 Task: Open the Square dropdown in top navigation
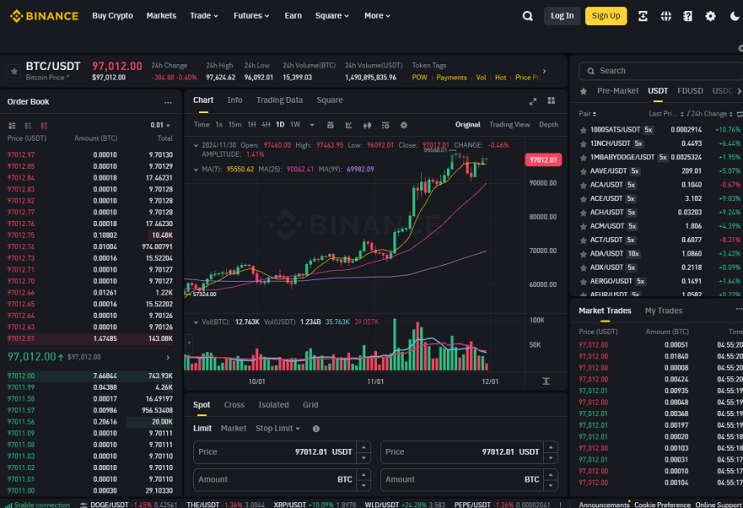(x=332, y=16)
